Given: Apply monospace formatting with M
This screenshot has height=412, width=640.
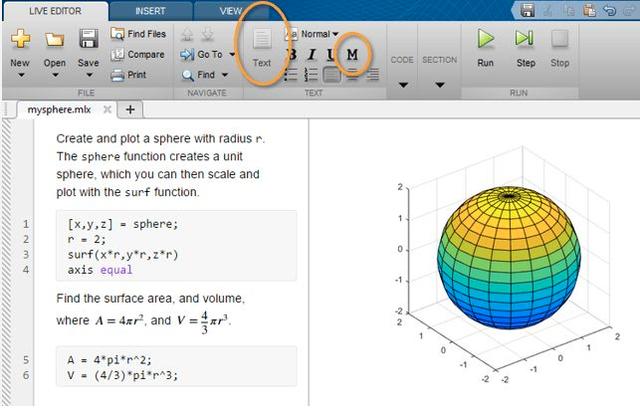Looking at the screenshot, I should (352, 54).
